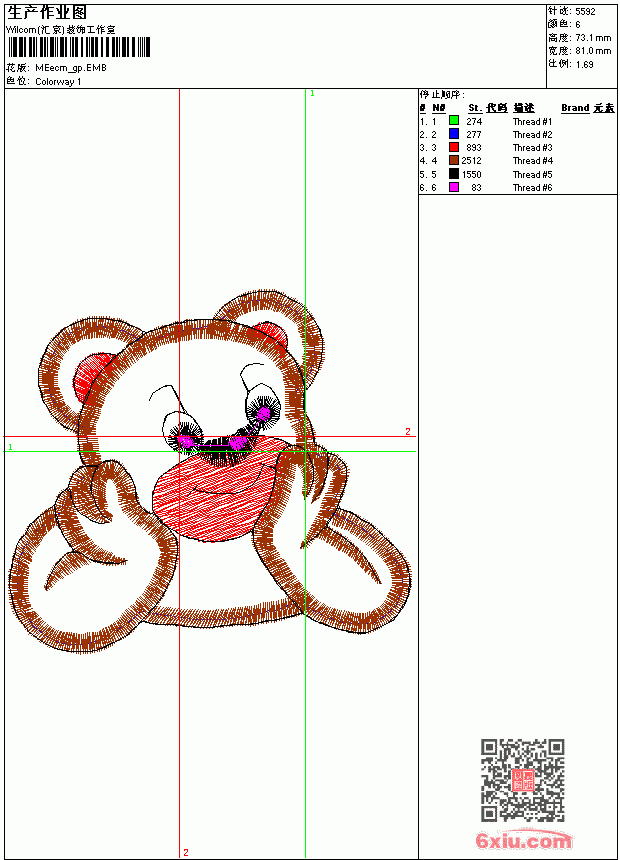Click the brown Thread #4 color swatch
The image size is (620, 860).
click(454, 160)
